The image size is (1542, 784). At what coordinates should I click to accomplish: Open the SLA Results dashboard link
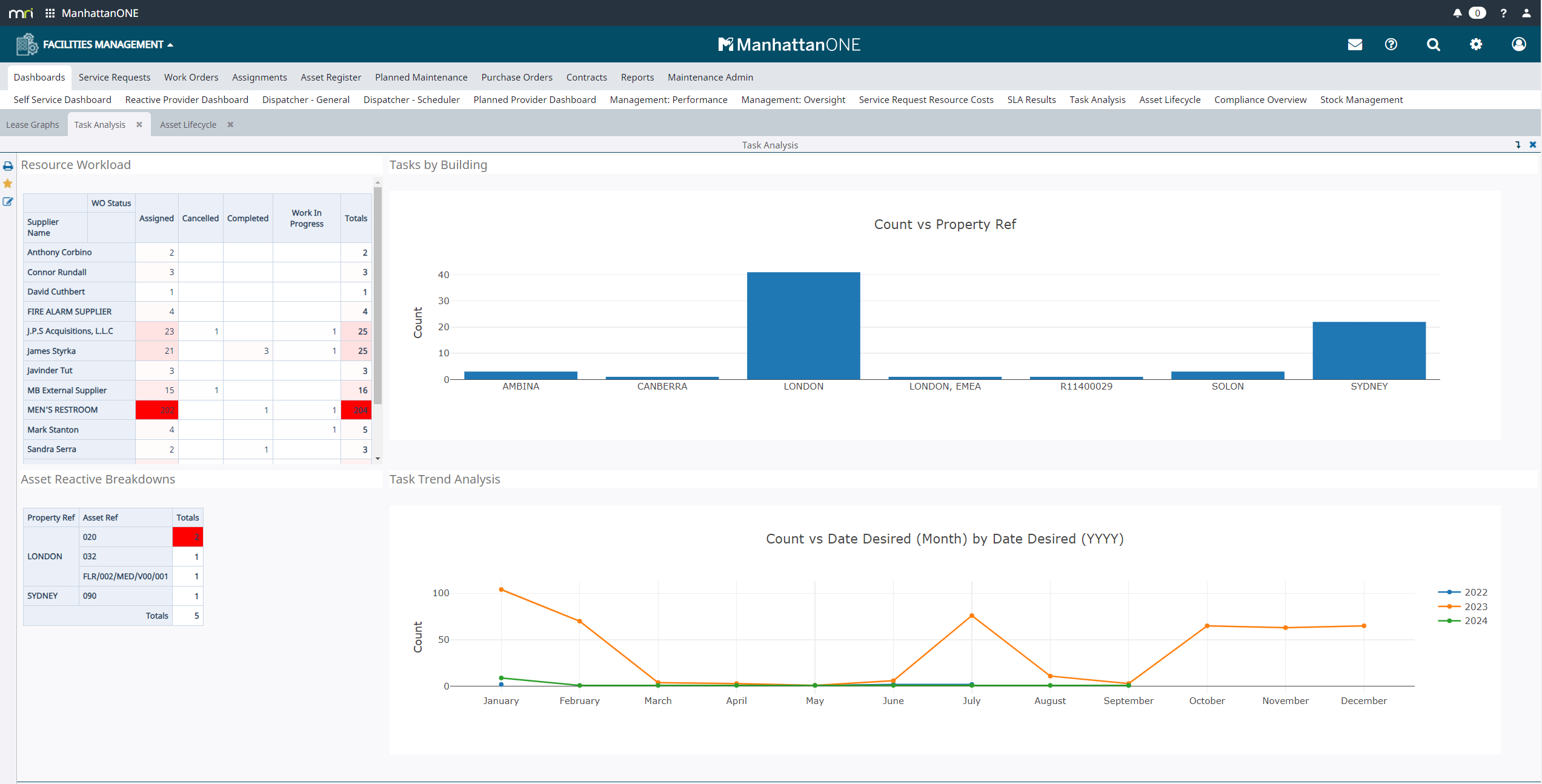pos(1031,99)
